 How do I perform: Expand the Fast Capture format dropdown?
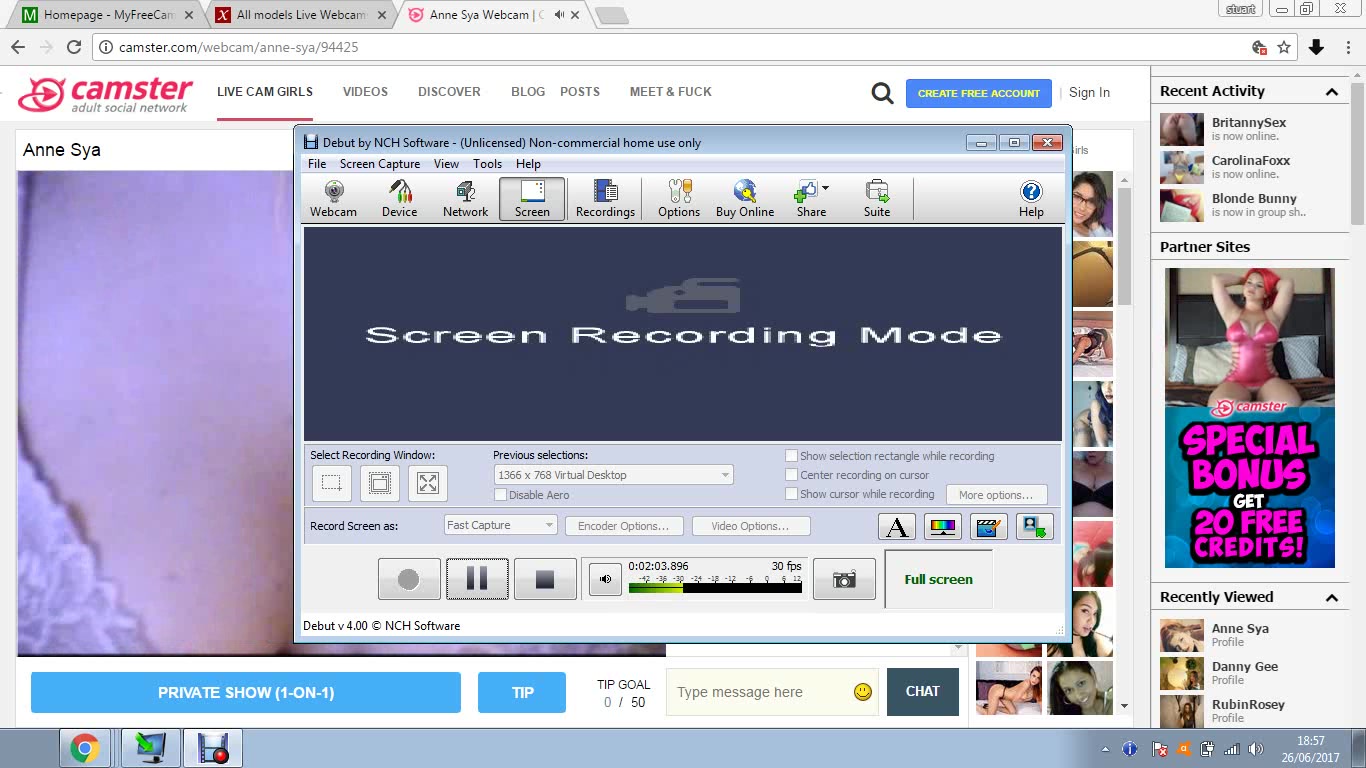click(500, 525)
